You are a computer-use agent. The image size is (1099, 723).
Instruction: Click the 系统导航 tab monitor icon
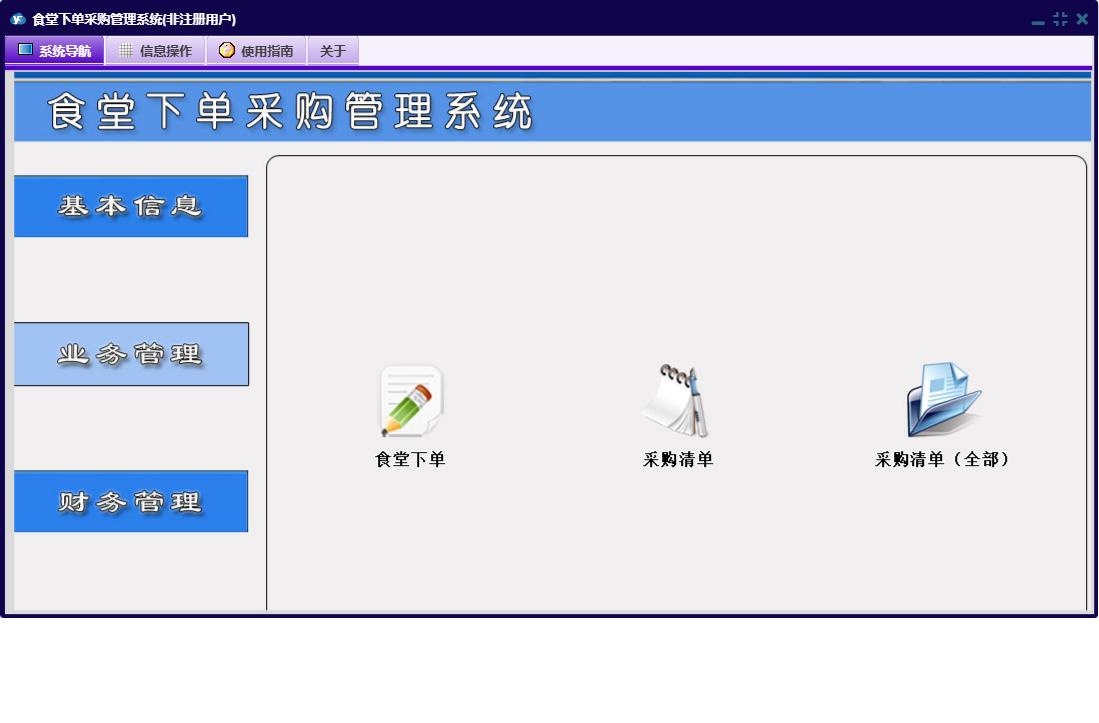(x=25, y=49)
